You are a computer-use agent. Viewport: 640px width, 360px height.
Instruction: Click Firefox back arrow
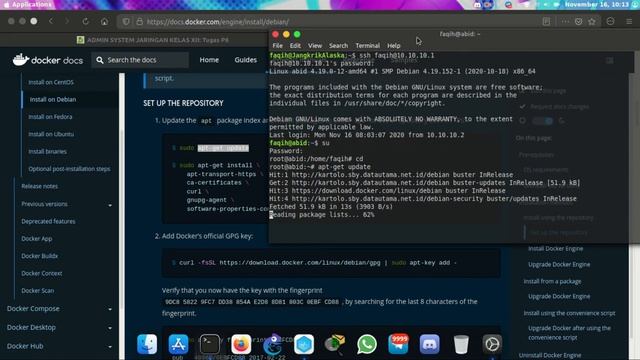(x=51, y=21)
